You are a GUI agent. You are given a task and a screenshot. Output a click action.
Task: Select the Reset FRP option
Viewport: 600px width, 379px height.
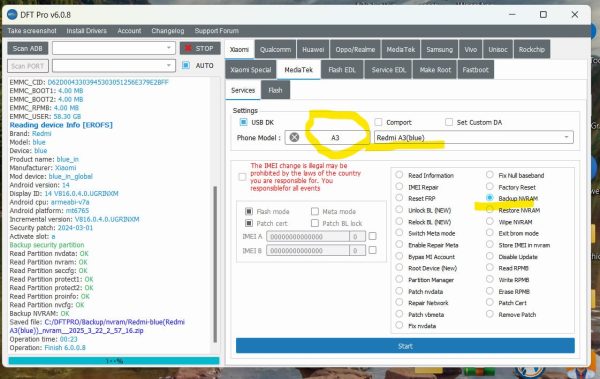click(x=416, y=198)
